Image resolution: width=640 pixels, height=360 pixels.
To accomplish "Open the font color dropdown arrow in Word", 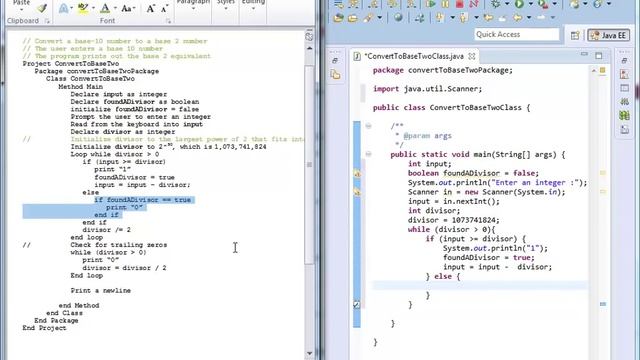I will (115, 8).
